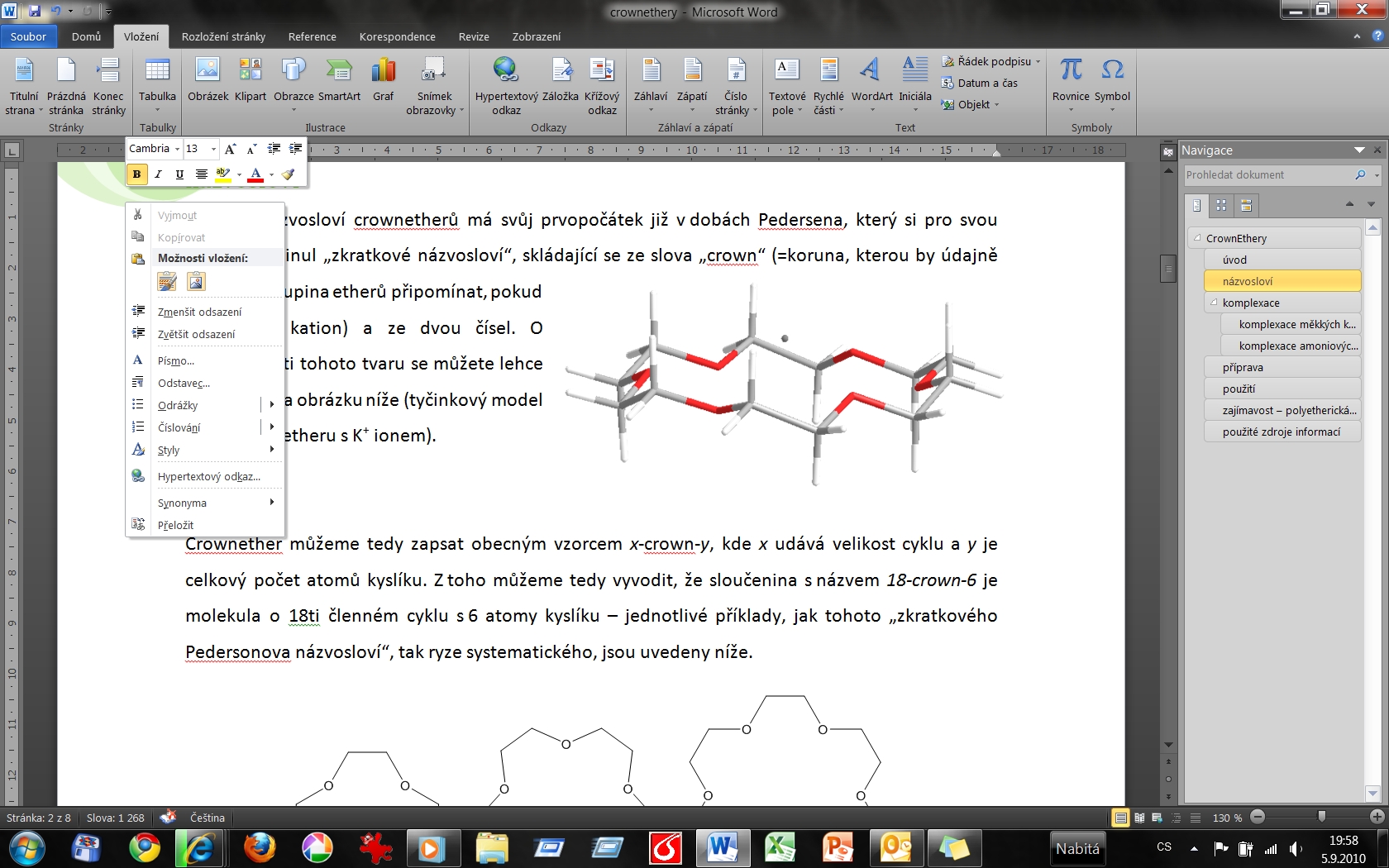This screenshot has height=868, width=1389.
Task: Toggle Italic in the mini toolbar
Action: (158, 174)
